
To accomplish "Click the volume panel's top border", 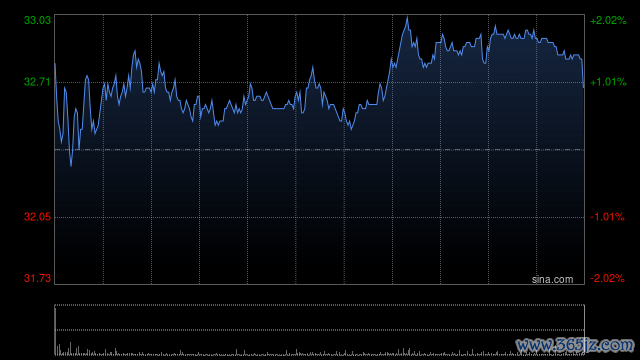I will [320, 304].
